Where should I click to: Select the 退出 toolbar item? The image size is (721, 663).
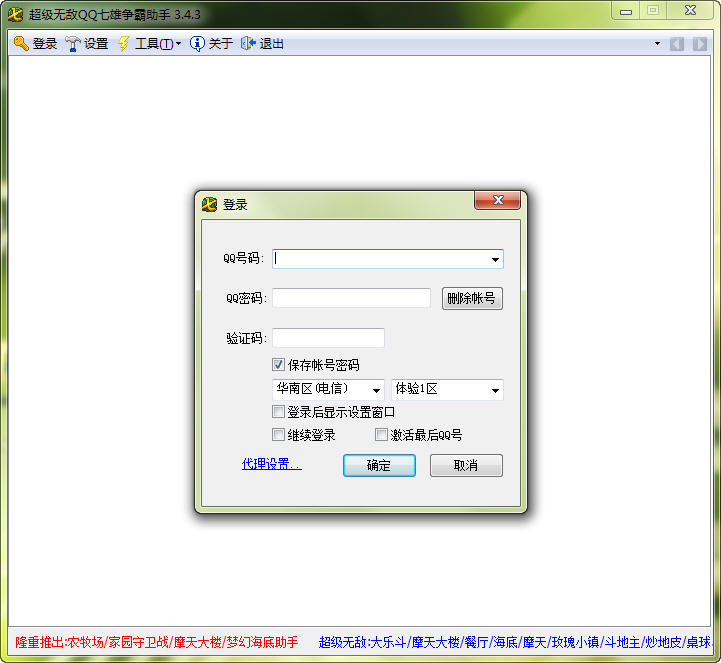pos(263,44)
